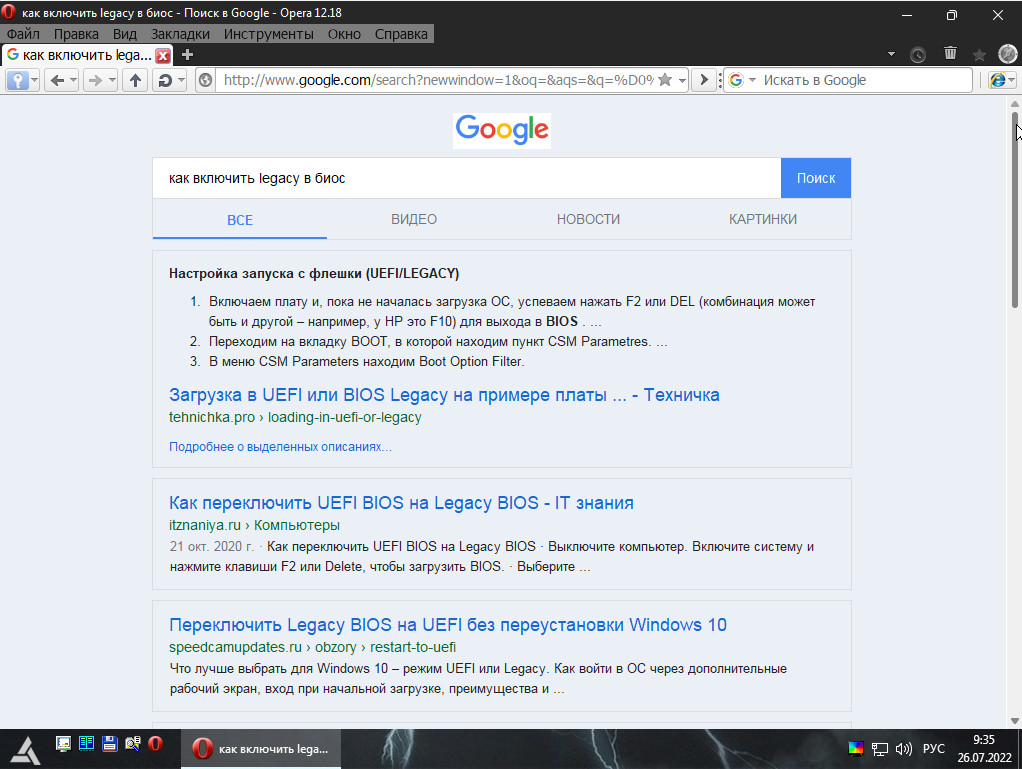Open the password wand key icon
The height and width of the screenshot is (769, 1022).
(x=18, y=80)
